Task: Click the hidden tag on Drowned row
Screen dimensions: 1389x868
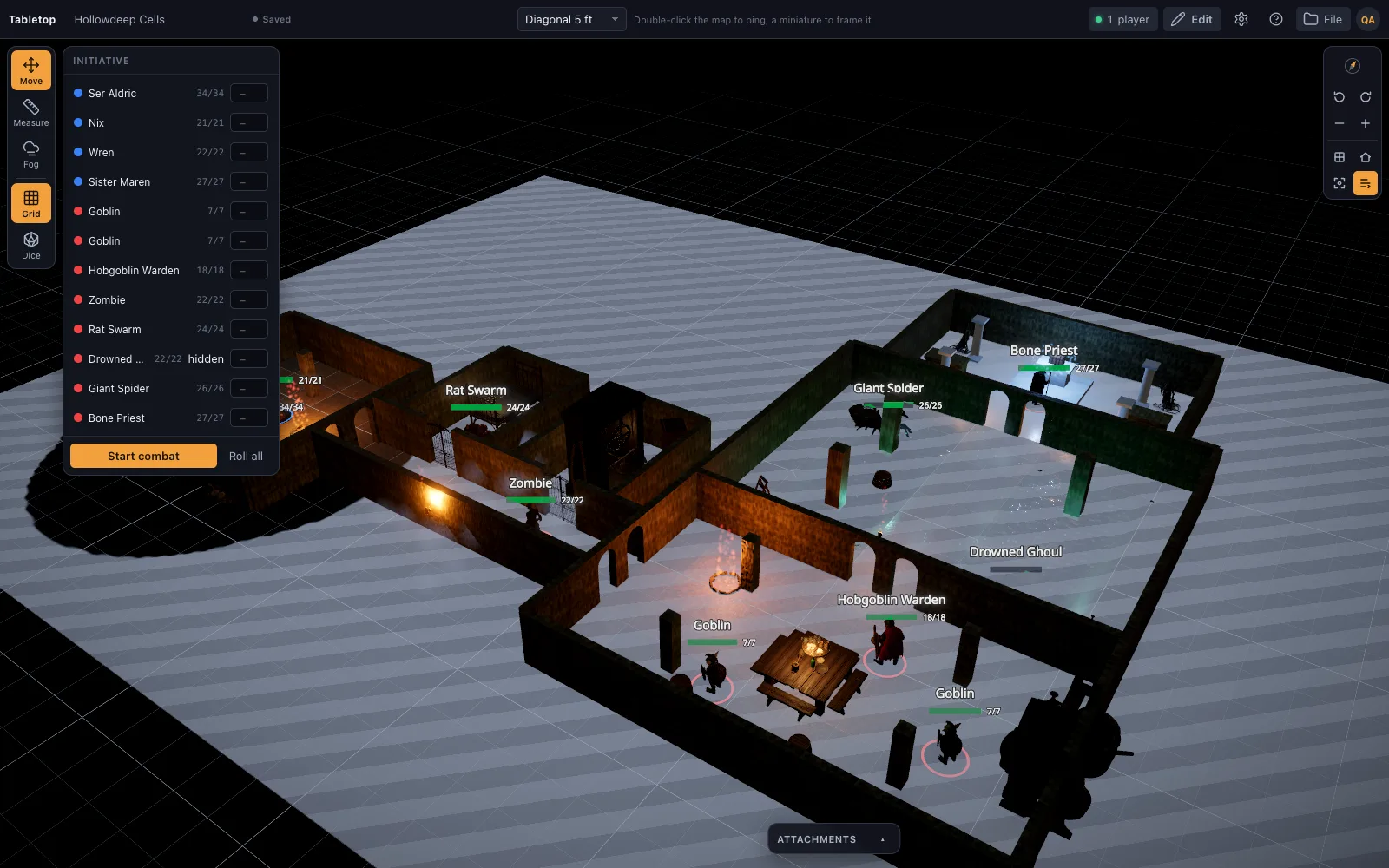Action: 206,358
